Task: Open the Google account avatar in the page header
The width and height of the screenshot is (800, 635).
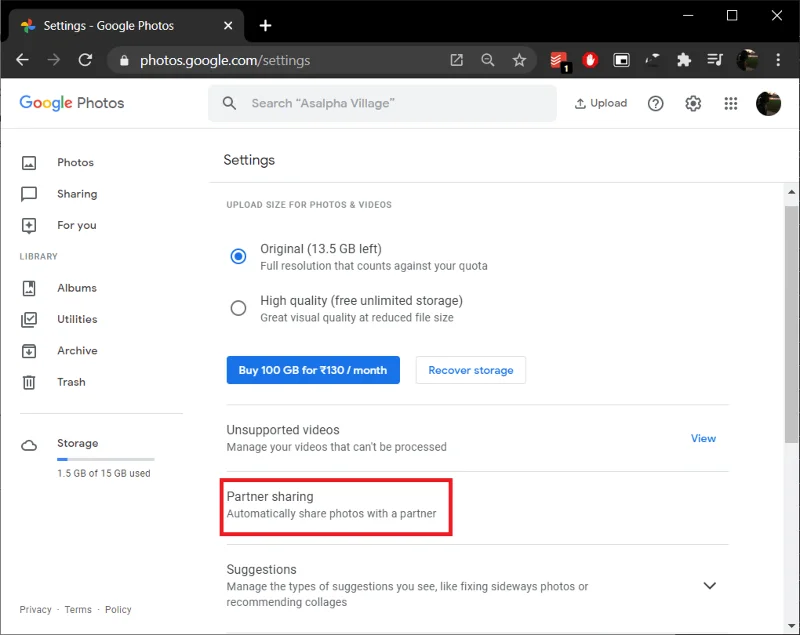Action: pos(768,104)
